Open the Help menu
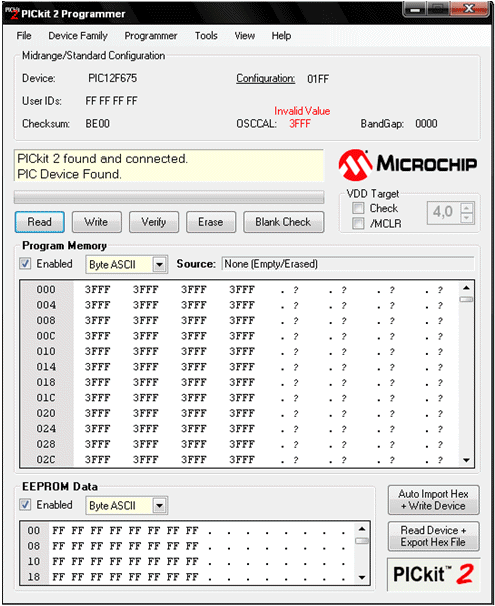Screen dimensions: 495x606 coord(281,36)
